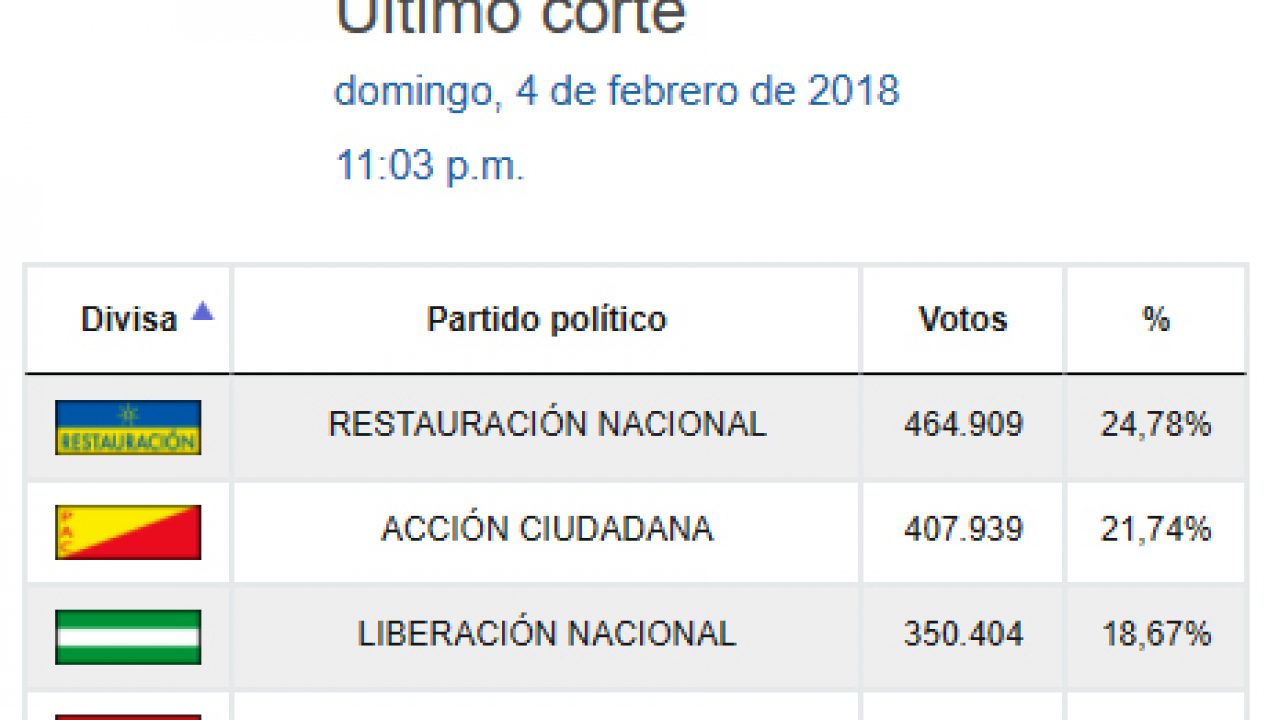Screen dimensions: 1280x720
Task: Click the Liberación Nacional party flag
Action: pos(128,637)
